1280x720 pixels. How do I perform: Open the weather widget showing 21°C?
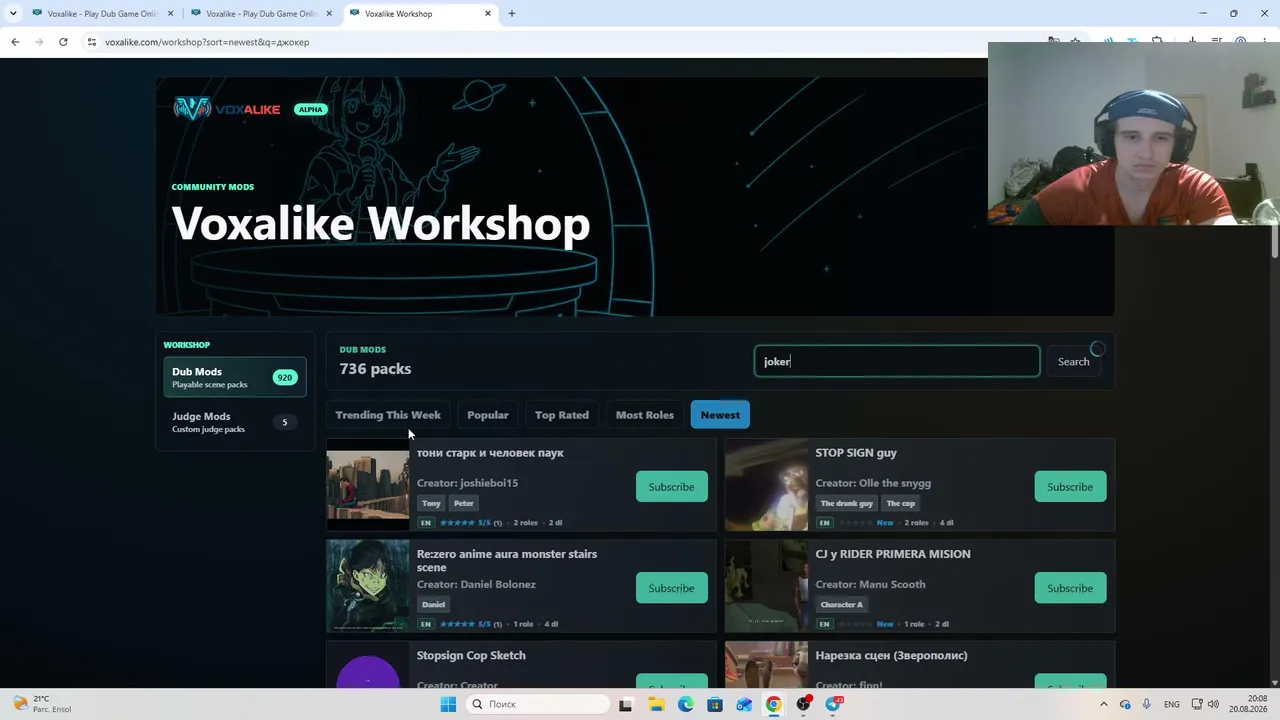[40, 704]
